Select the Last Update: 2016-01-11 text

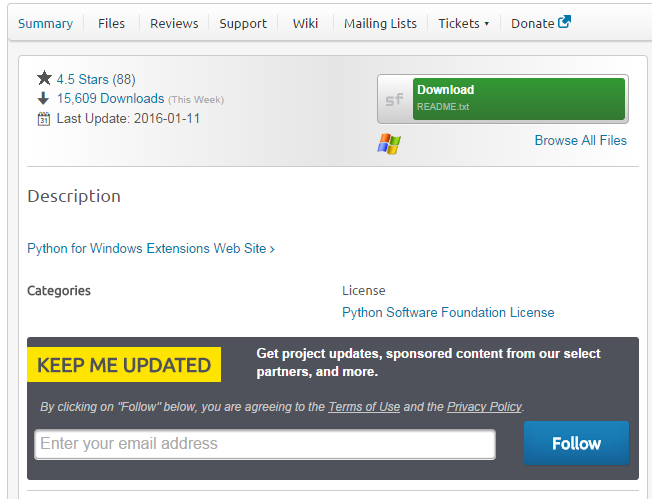click(128, 119)
